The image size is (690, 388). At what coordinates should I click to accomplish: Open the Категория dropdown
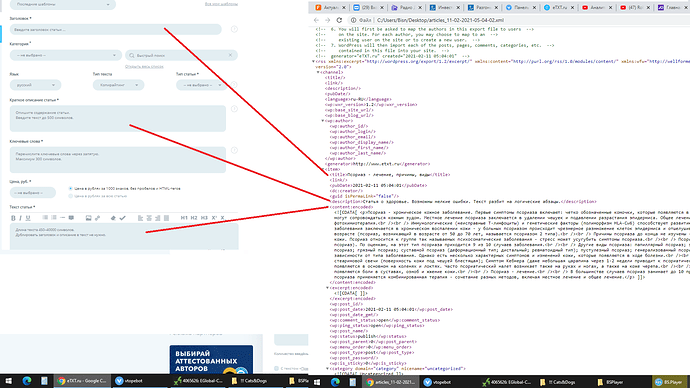tap(66, 55)
